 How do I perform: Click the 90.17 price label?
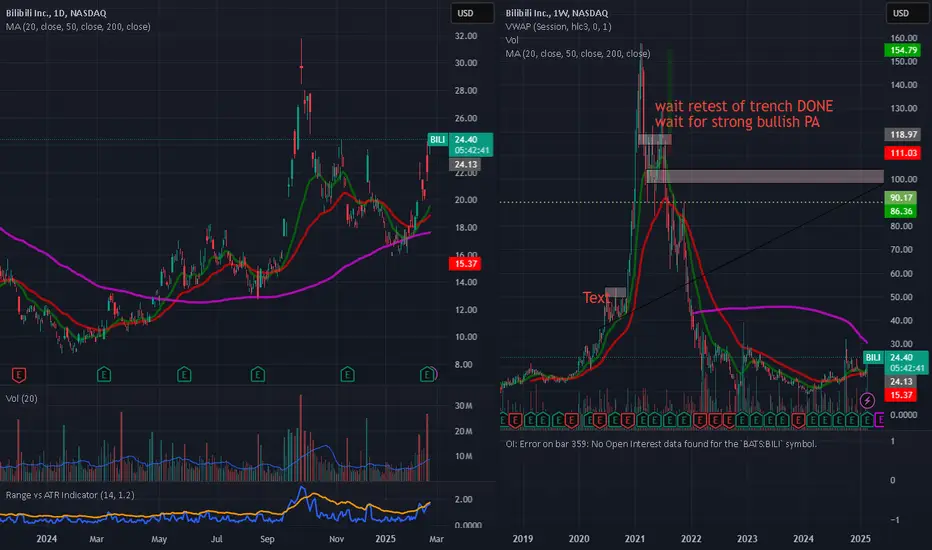pyautogui.click(x=901, y=197)
